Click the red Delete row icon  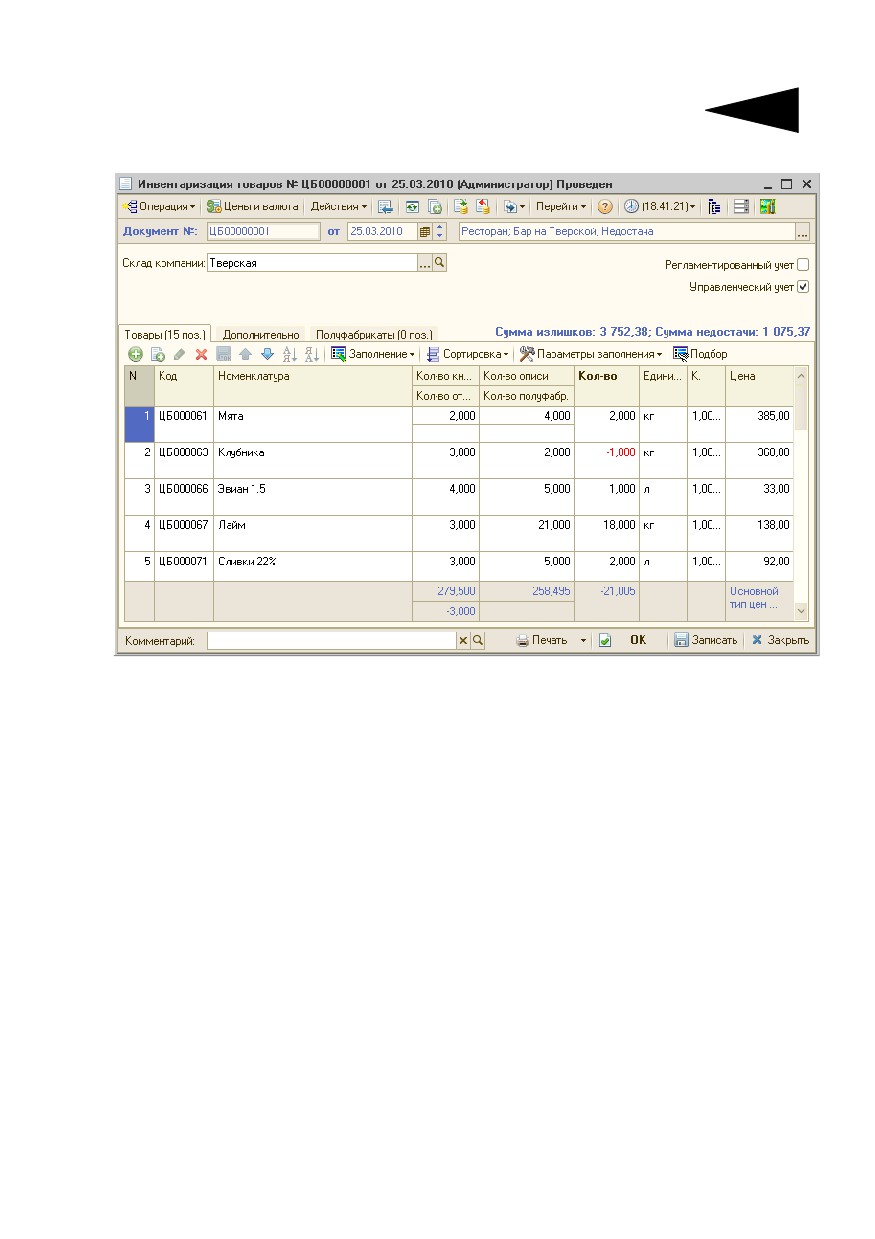[x=201, y=354]
